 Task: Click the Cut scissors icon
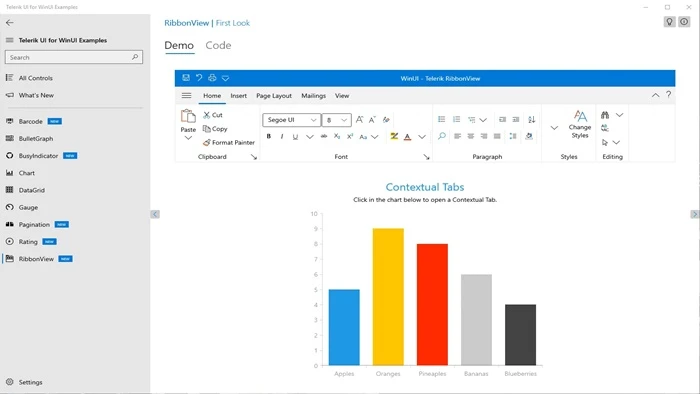pyautogui.click(x=207, y=115)
